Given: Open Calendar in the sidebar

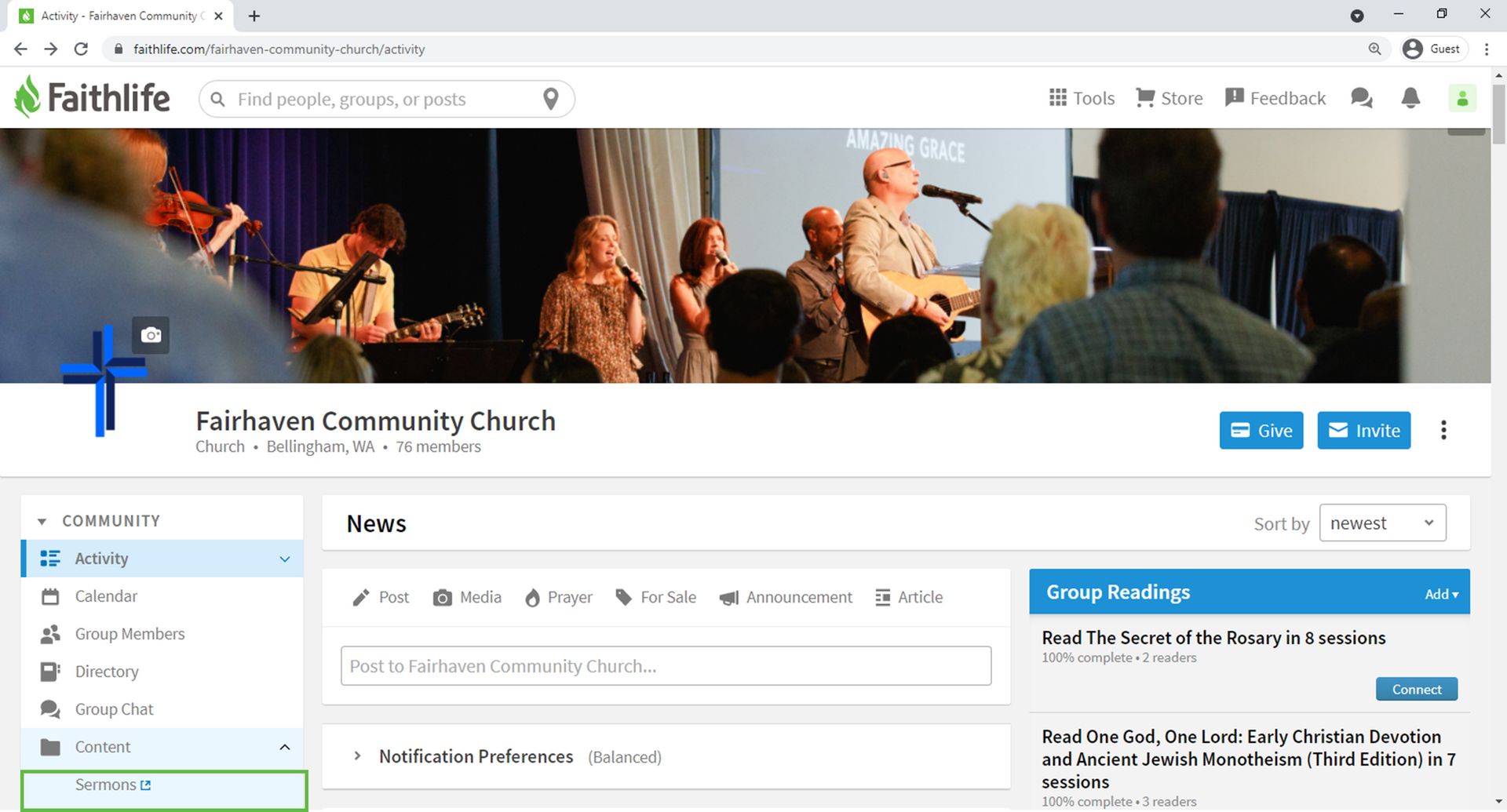Looking at the screenshot, I should tap(162, 596).
